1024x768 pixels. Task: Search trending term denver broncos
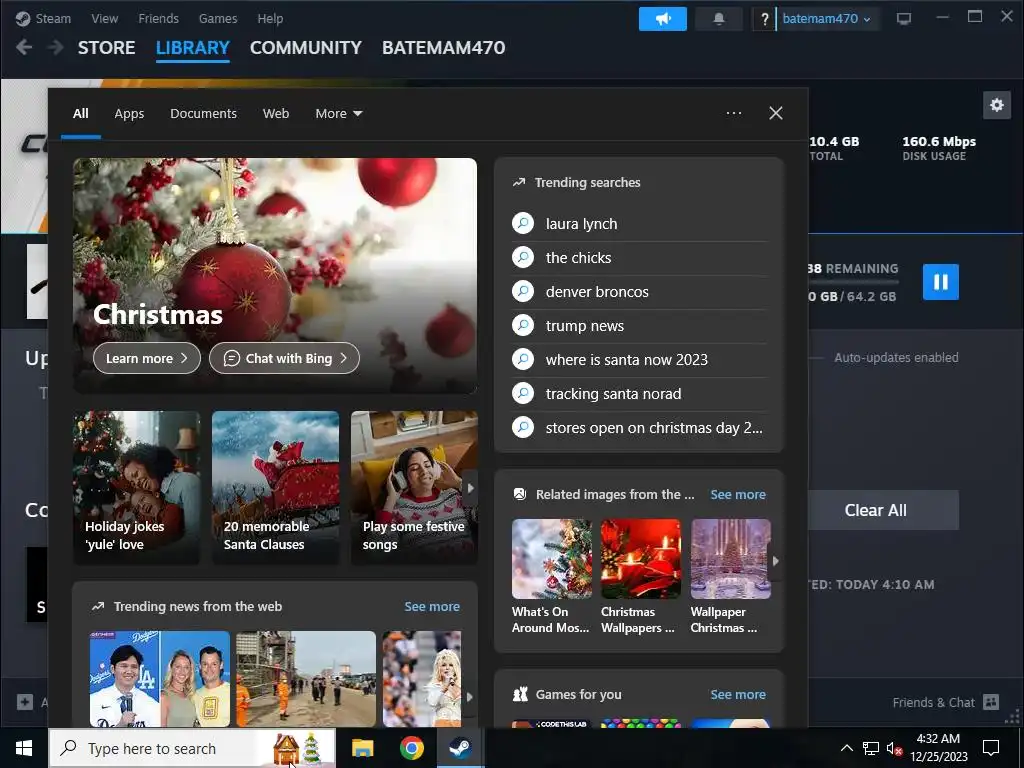[639, 292]
